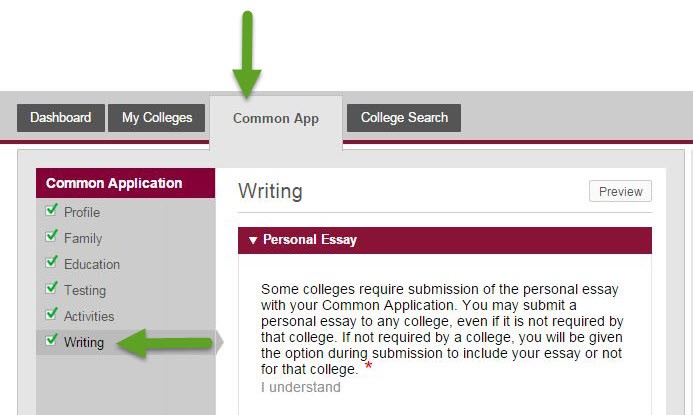Collapse the Personal Essay section triangle
The image size is (693, 415).
tap(253, 240)
